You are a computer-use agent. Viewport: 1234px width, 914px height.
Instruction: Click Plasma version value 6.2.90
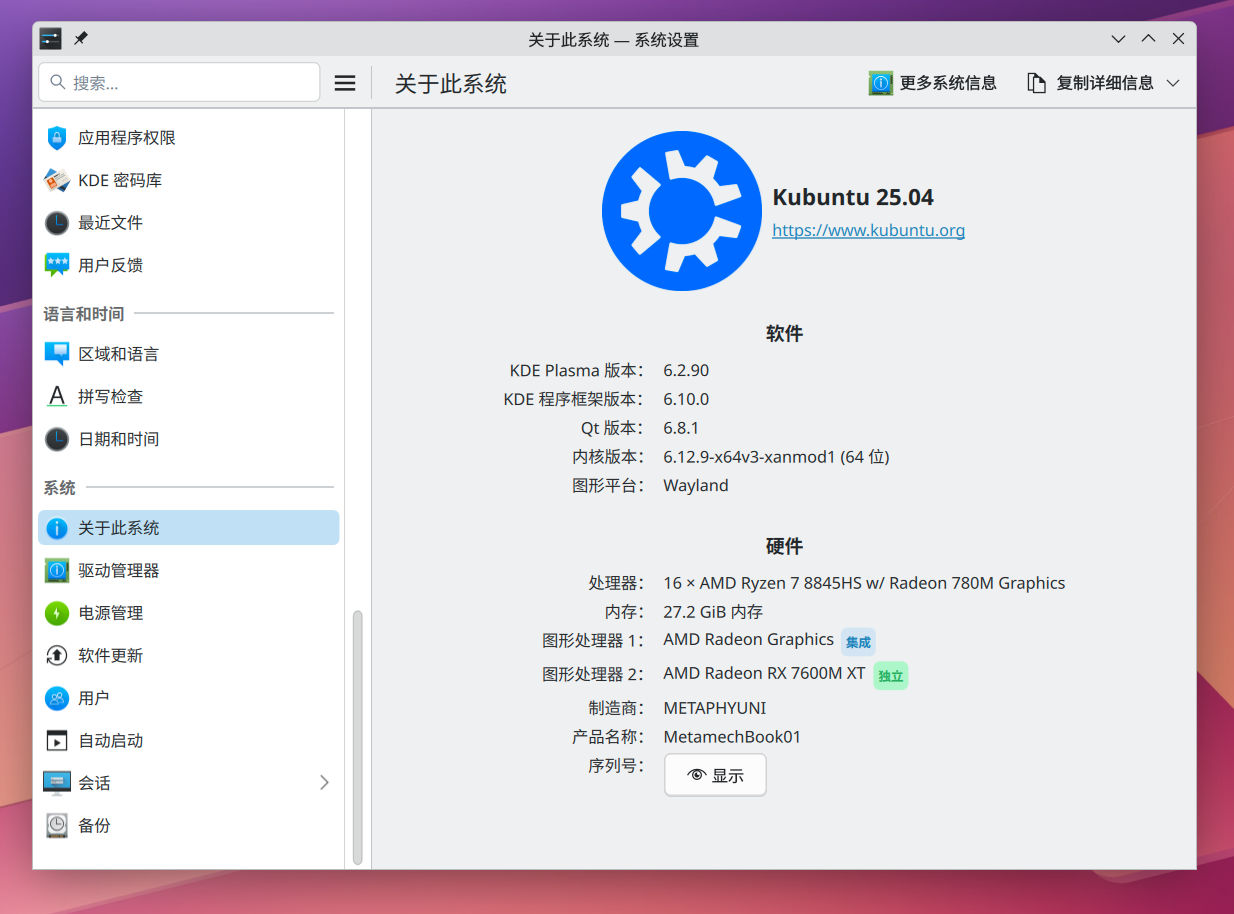(686, 371)
